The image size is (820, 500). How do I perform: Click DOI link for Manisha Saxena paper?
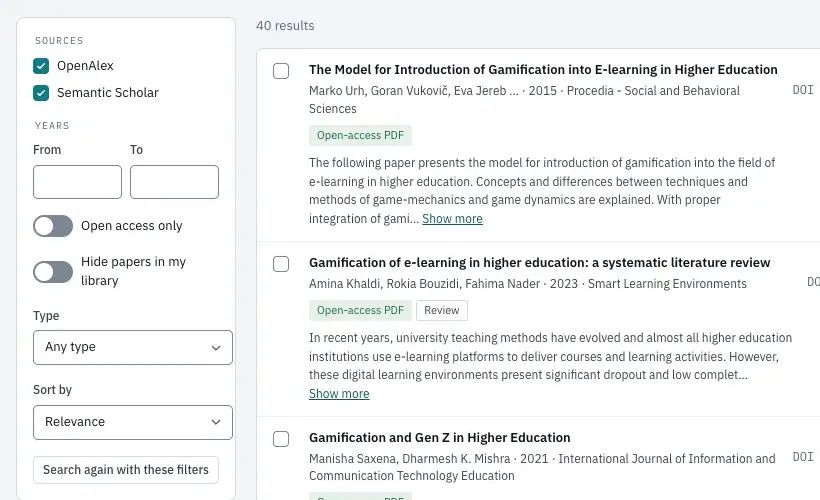tap(803, 457)
